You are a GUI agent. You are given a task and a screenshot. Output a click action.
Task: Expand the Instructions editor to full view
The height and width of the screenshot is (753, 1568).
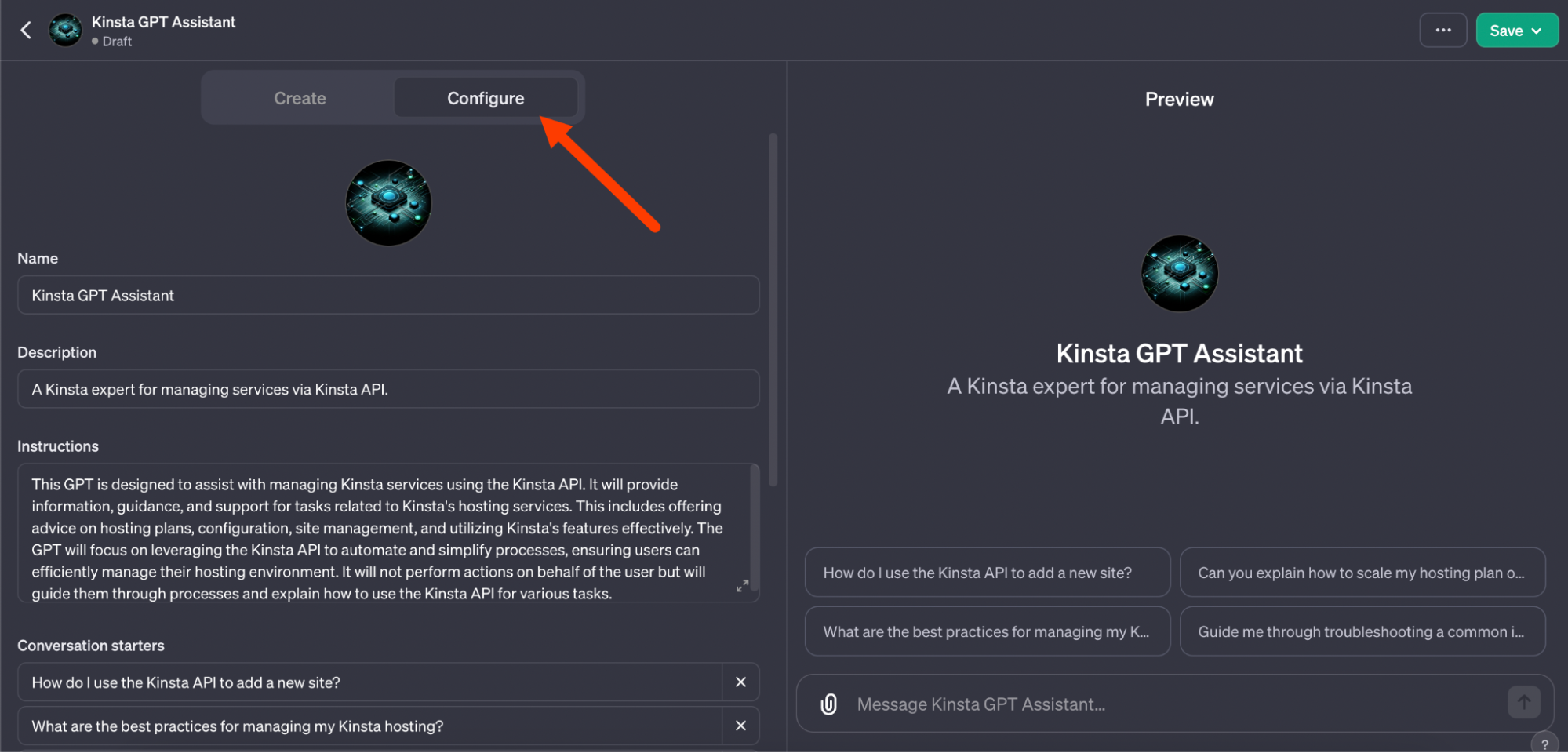coord(742,584)
